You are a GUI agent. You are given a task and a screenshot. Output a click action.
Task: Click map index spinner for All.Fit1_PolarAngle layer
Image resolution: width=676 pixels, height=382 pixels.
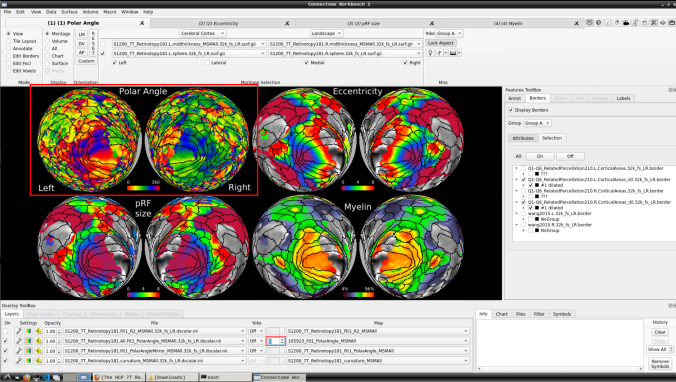[276, 341]
